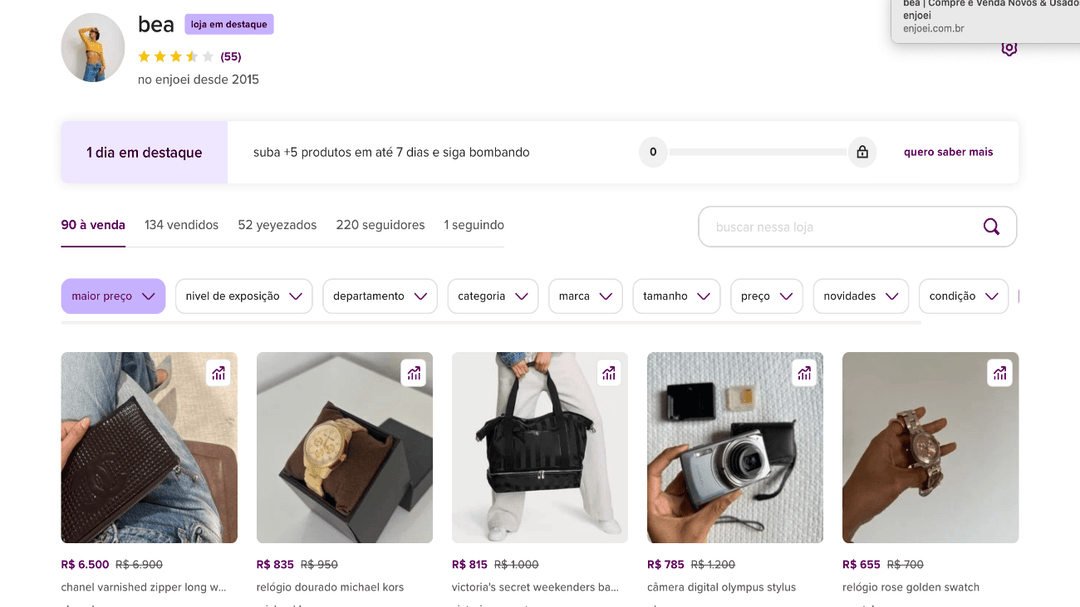Open the 'departamento' filter dropdown

pyautogui.click(x=380, y=296)
